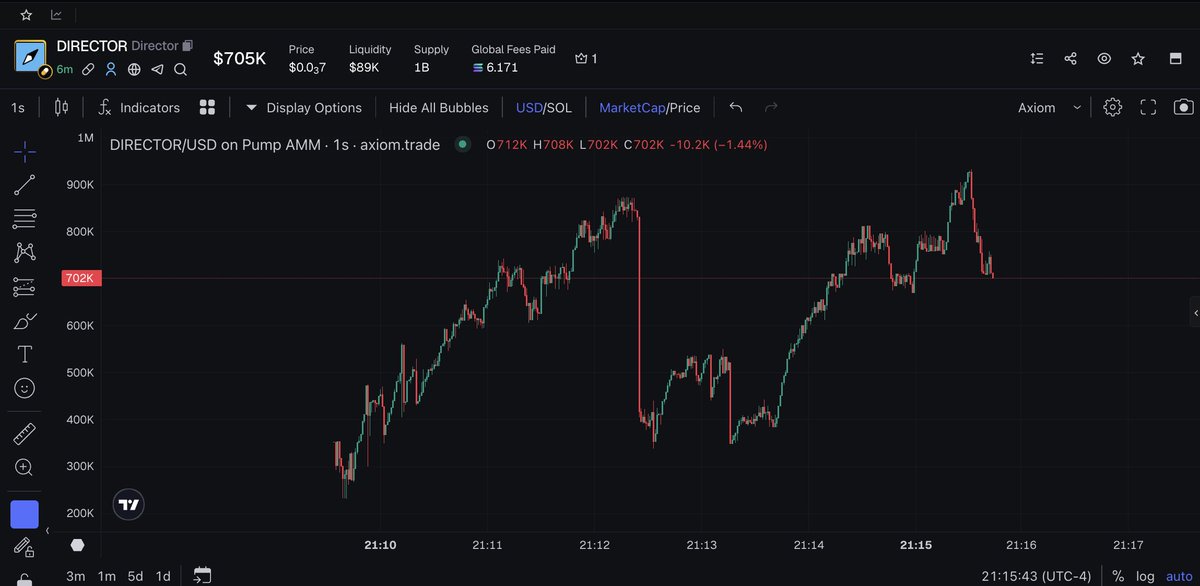
Task: Open the Indicators menu
Action: pyautogui.click(x=139, y=107)
